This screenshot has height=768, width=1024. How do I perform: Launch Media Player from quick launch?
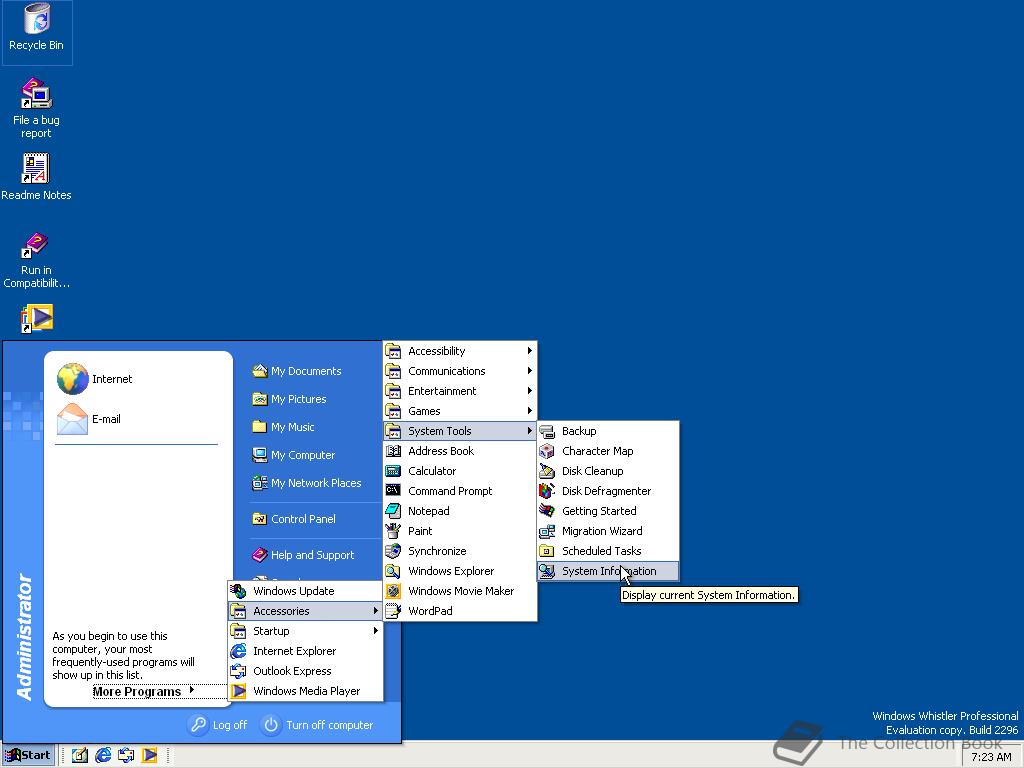150,756
